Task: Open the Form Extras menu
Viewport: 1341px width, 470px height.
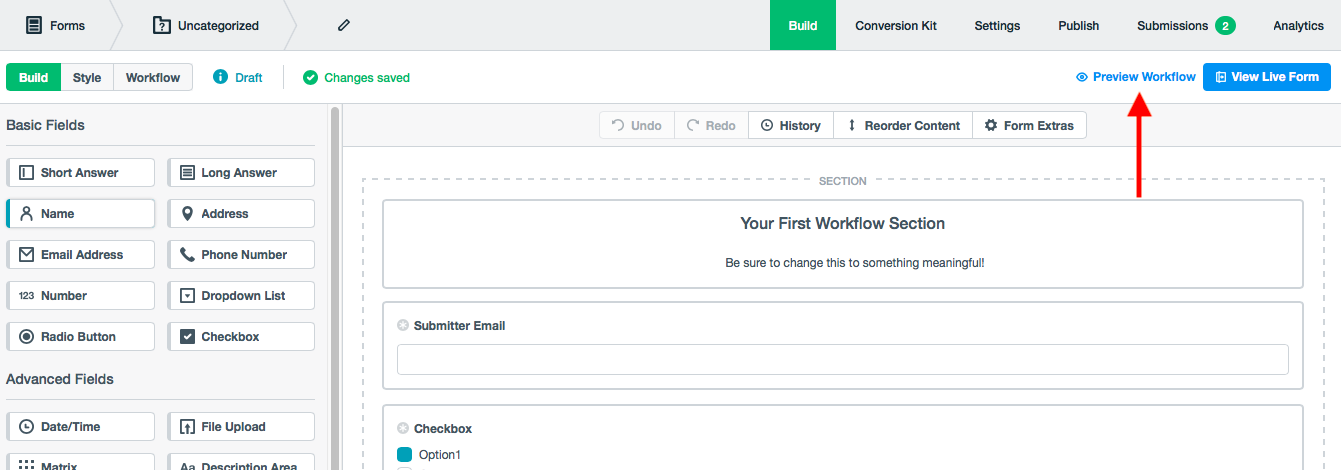Action: 1029,126
